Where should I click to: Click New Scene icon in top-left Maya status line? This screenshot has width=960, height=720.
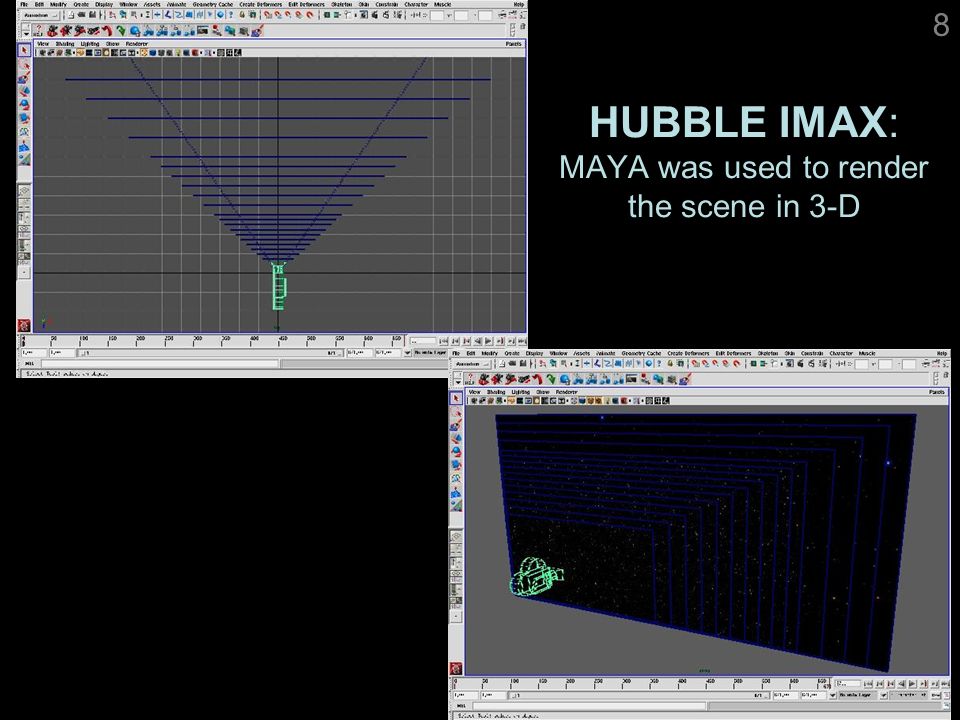tap(71, 15)
